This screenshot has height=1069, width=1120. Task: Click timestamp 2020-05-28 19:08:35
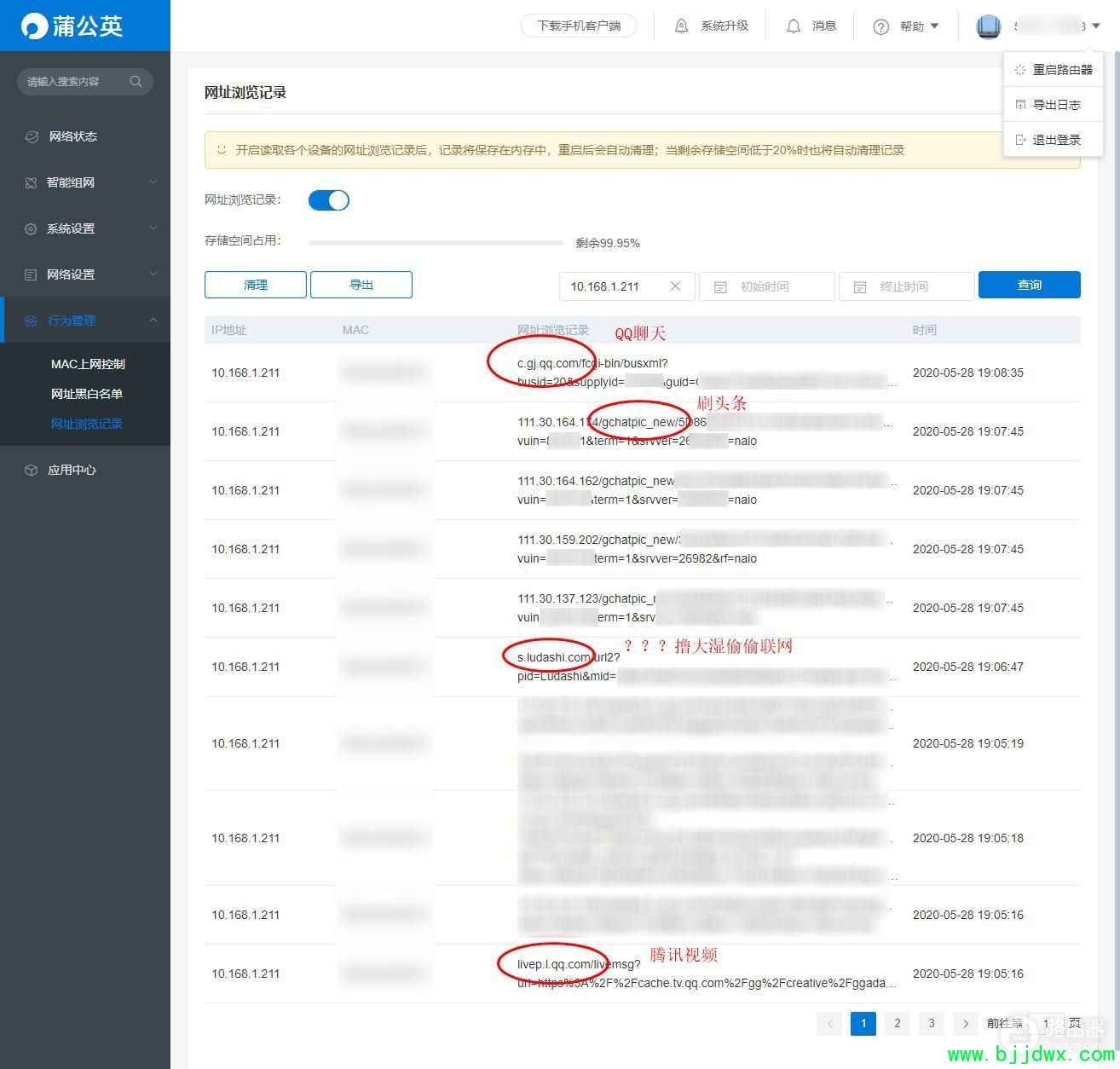tap(968, 373)
